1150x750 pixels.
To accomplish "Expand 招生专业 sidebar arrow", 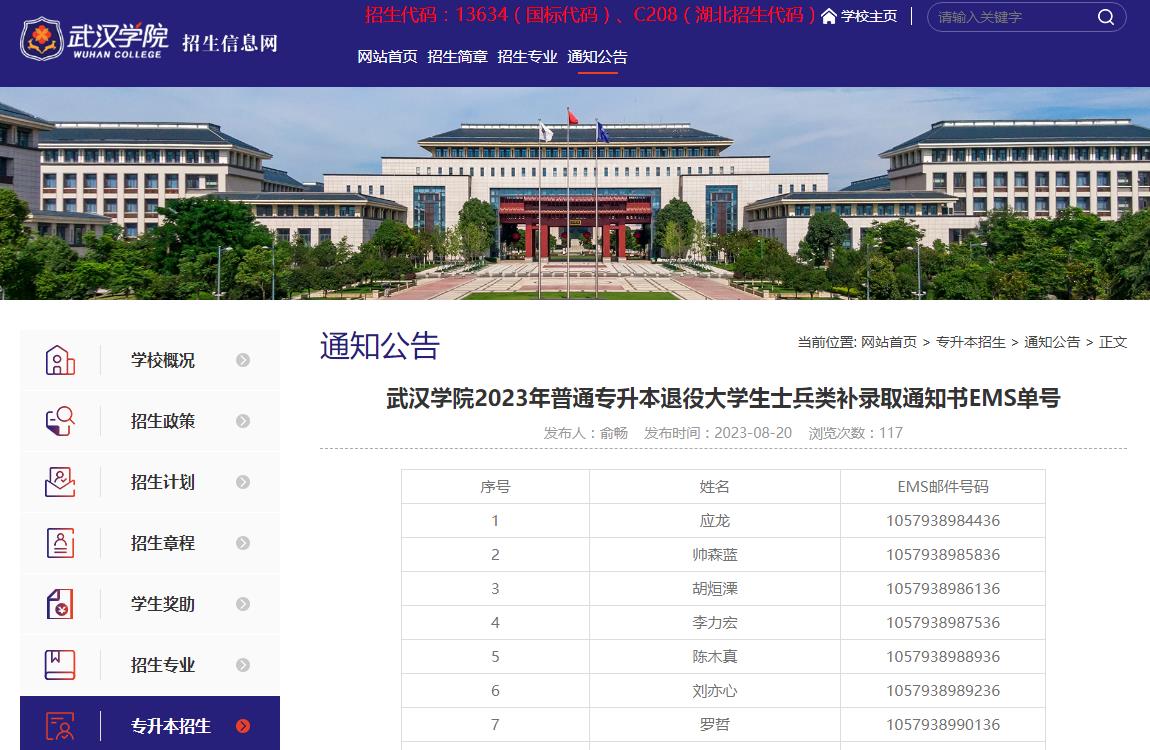I will (x=243, y=664).
